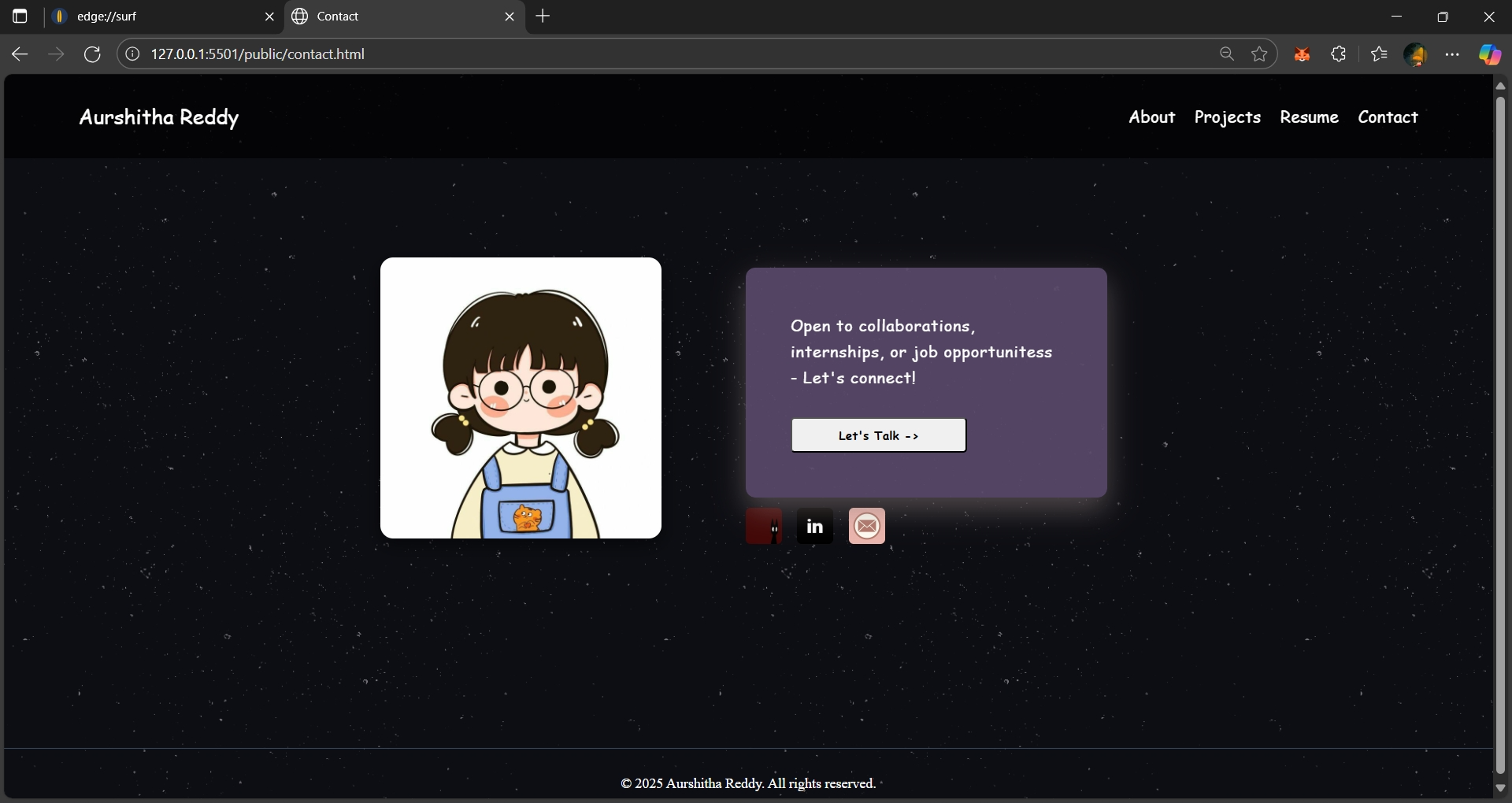
Task: Click the cartoon portrait image
Action: (x=521, y=398)
